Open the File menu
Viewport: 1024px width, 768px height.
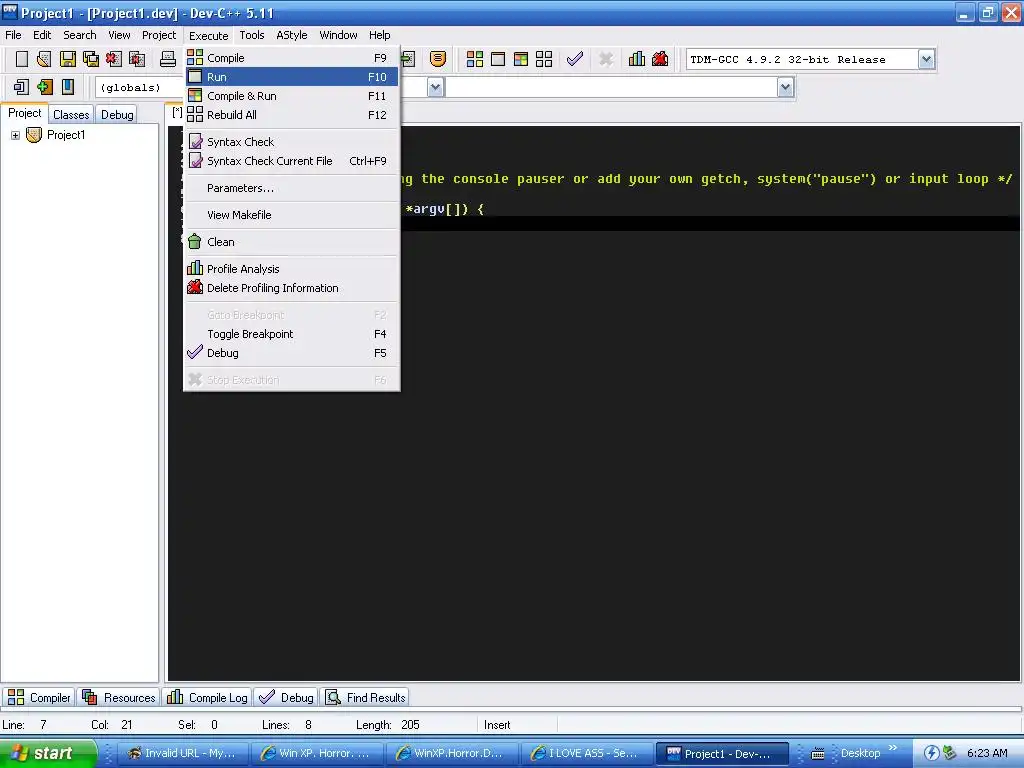13,35
